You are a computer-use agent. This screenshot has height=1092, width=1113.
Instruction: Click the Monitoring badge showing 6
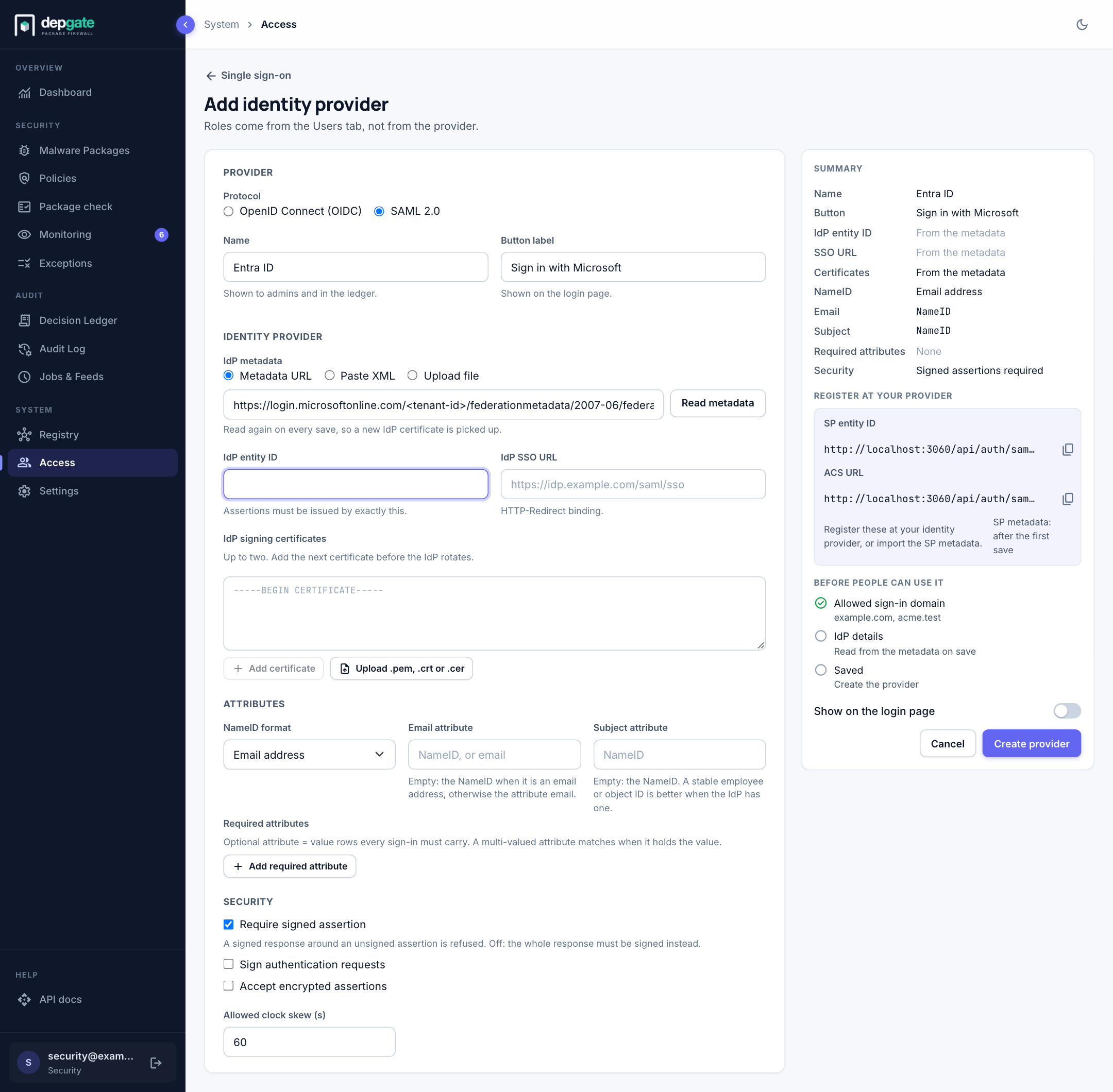point(161,234)
